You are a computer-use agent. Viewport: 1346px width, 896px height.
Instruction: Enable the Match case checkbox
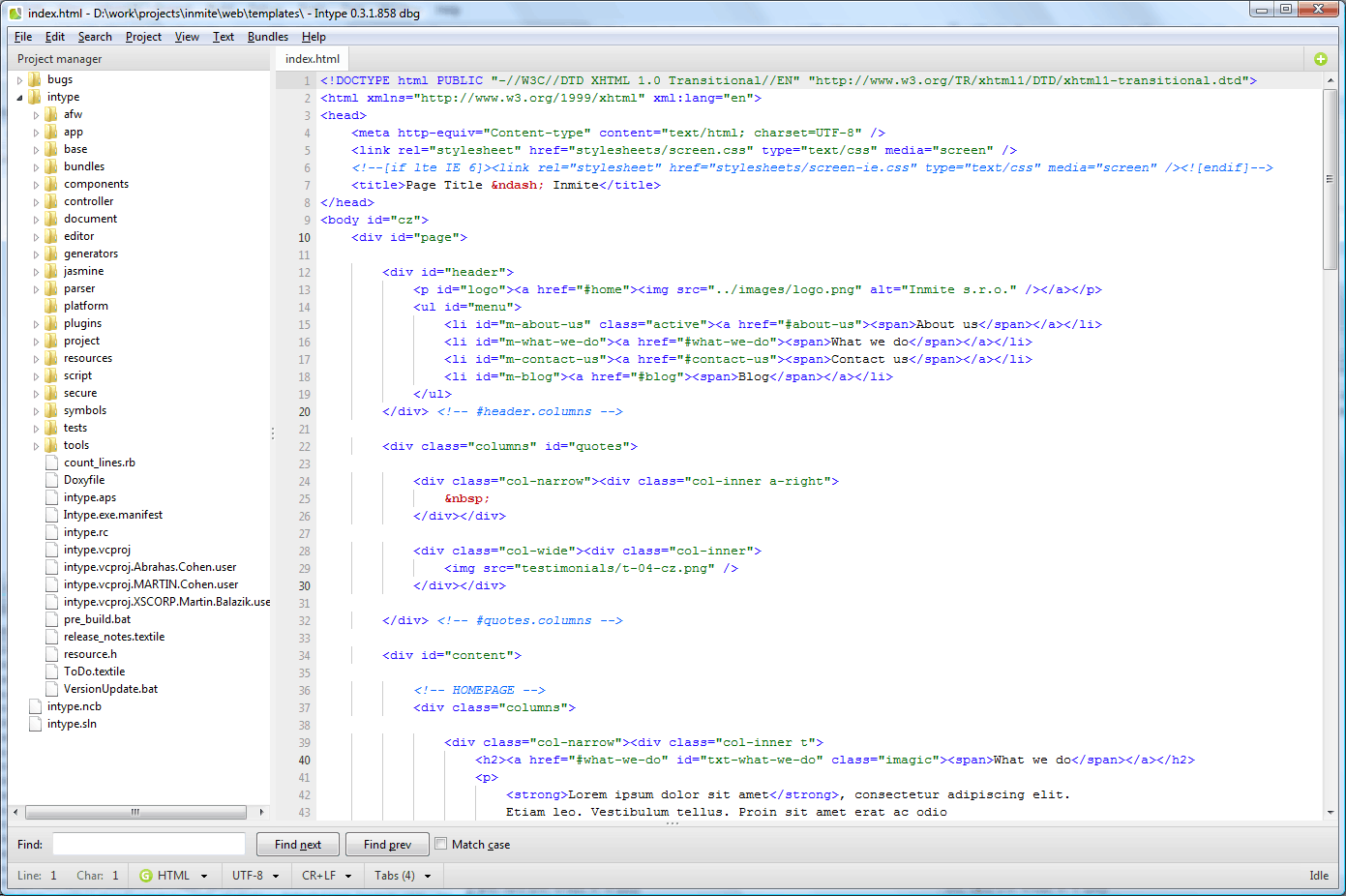pos(441,844)
